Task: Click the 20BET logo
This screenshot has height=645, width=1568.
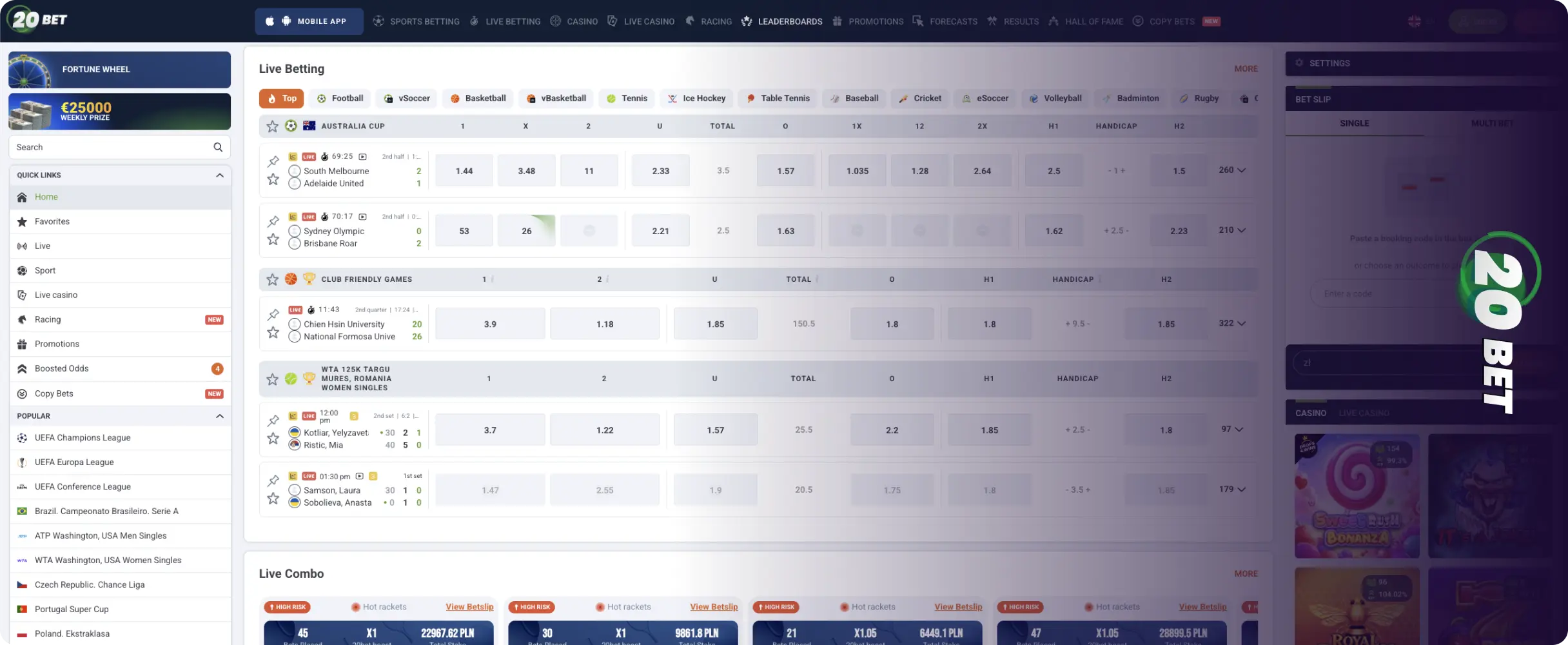Action: [40, 19]
